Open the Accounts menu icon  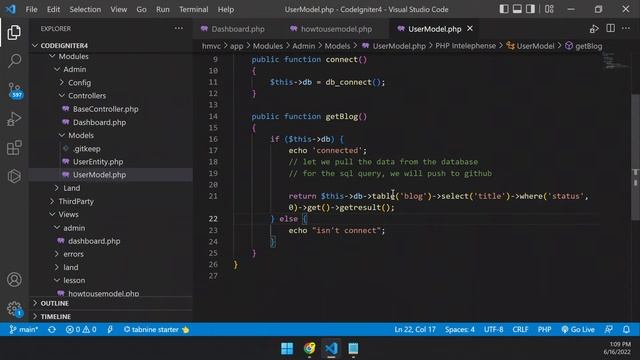[14, 280]
